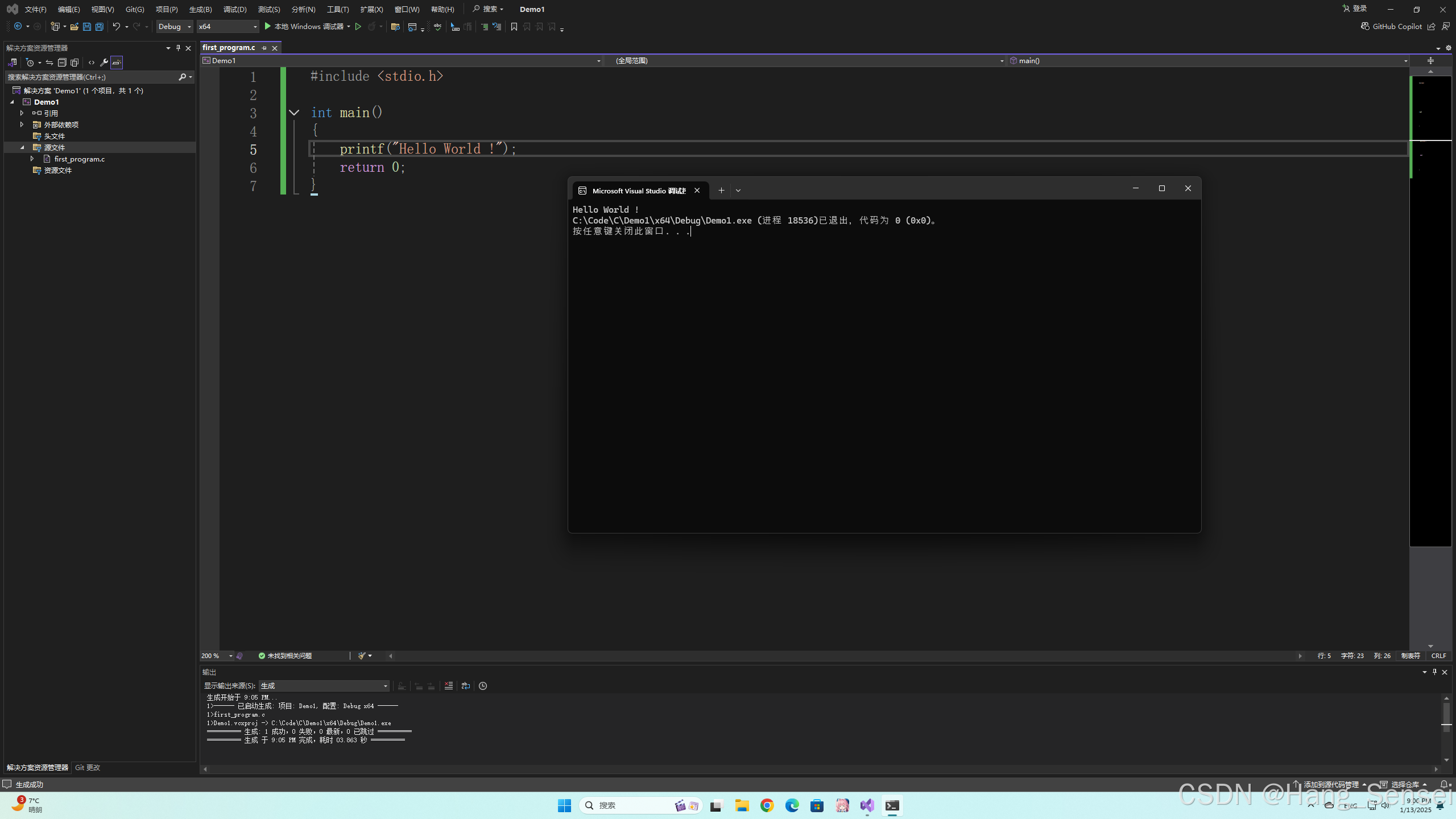Toggle output timestamps clock icon
Image resolution: width=1456 pixels, height=819 pixels.
click(x=483, y=686)
